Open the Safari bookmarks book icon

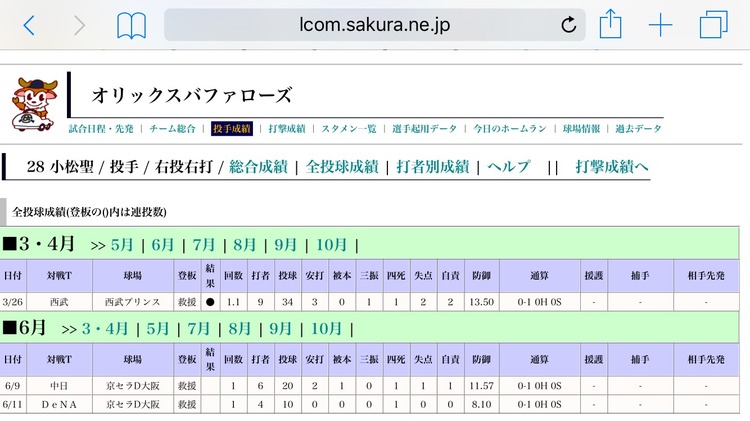point(132,25)
